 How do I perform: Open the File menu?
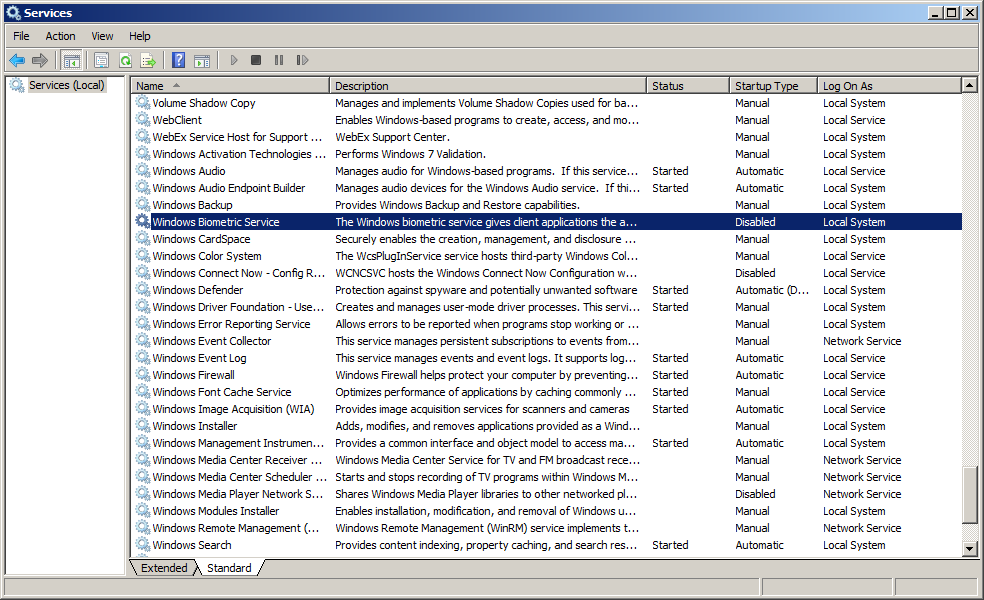21,36
